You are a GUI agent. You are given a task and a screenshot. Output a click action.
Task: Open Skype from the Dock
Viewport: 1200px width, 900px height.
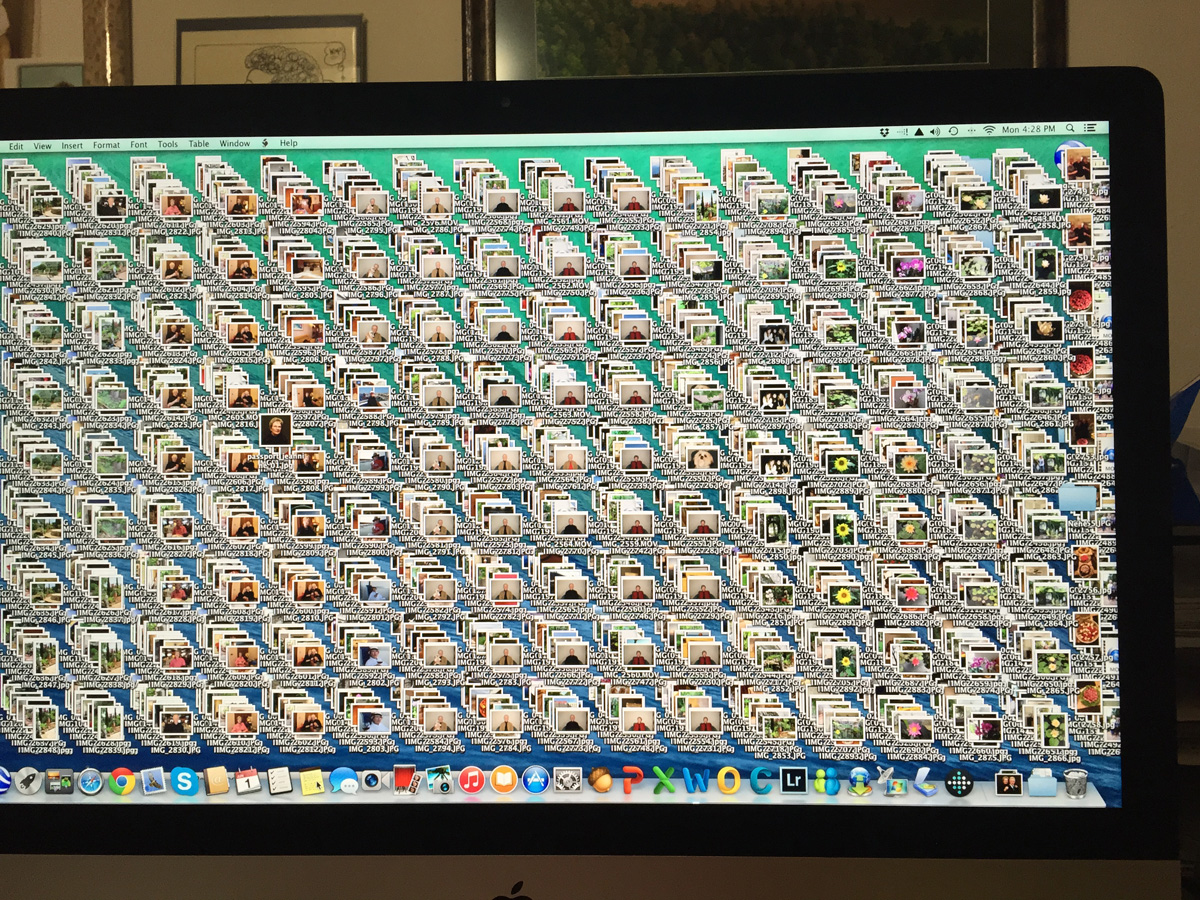point(184,781)
